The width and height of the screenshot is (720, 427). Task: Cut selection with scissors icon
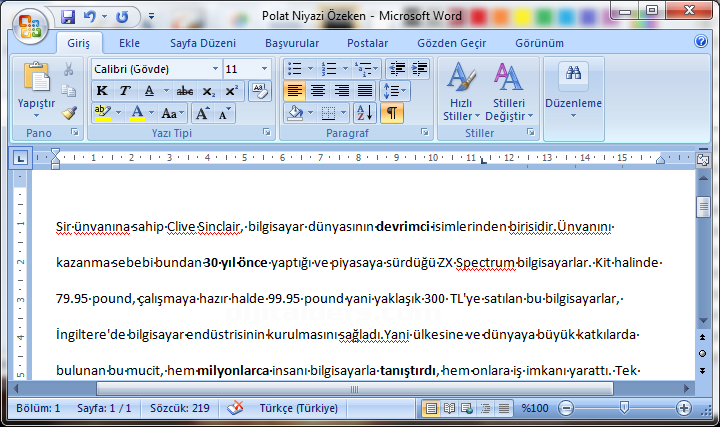coord(69,69)
